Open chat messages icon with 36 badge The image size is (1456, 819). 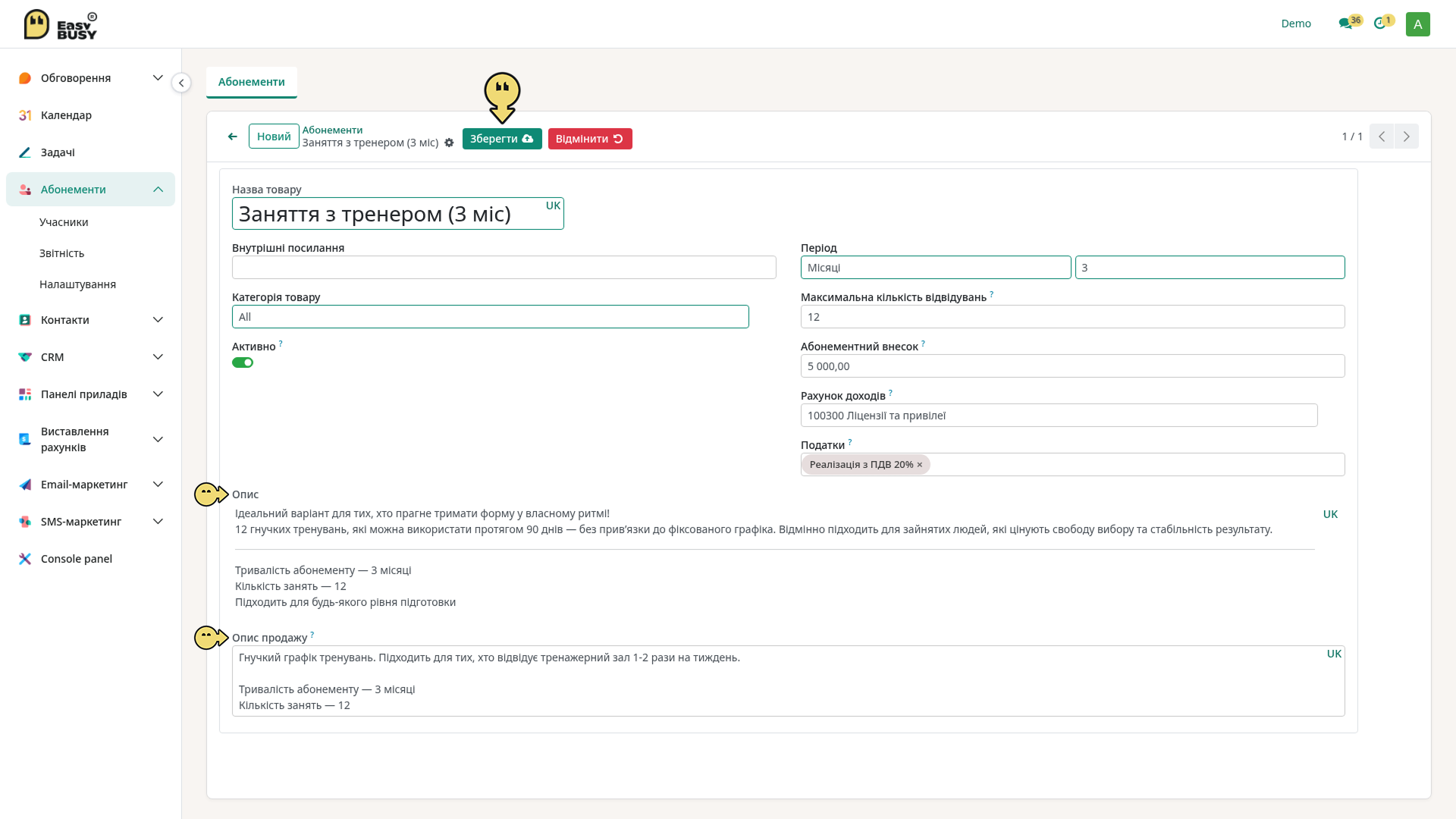tap(1345, 24)
